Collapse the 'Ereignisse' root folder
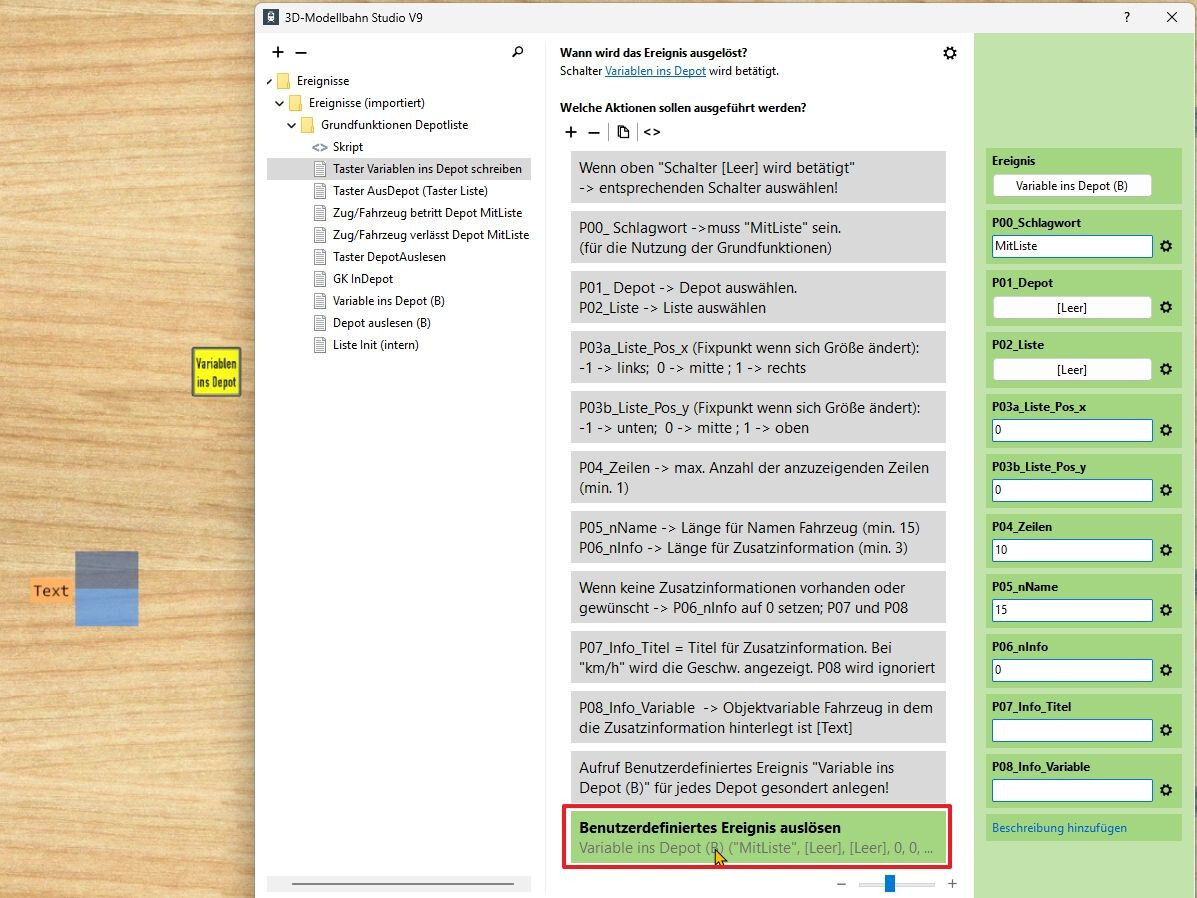 pos(269,81)
